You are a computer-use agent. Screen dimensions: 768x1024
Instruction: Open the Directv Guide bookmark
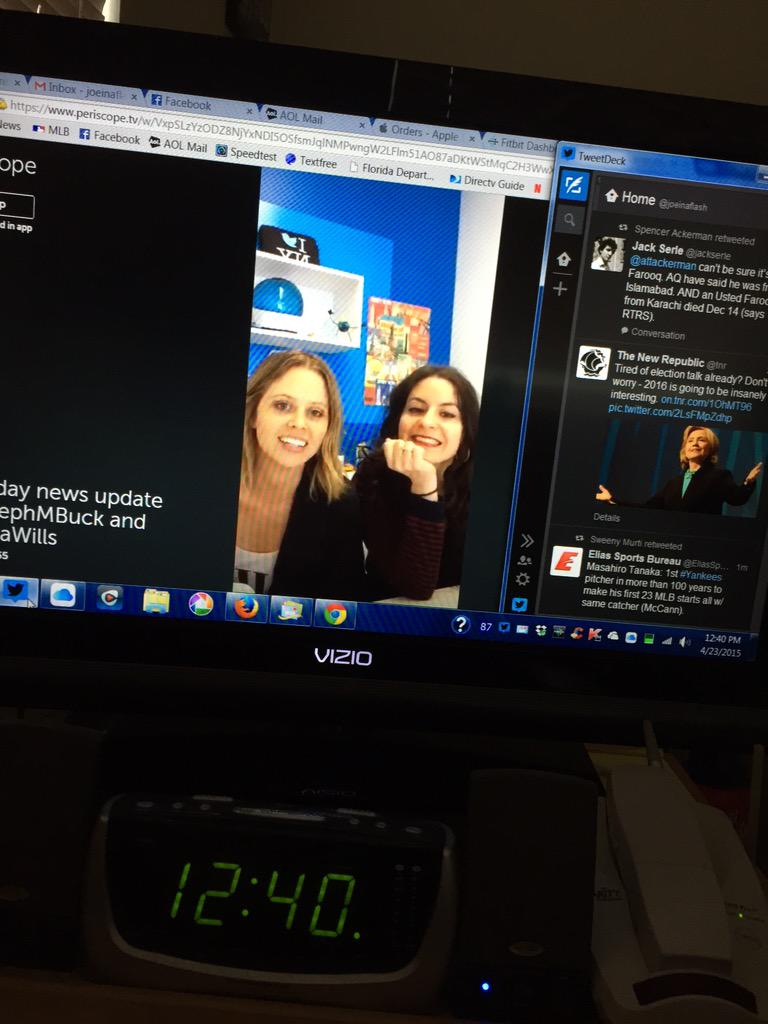click(x=487, y=182)
